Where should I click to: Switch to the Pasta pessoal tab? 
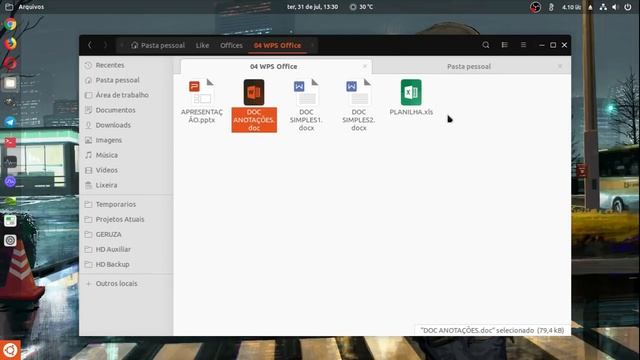[x=469, y=67]
